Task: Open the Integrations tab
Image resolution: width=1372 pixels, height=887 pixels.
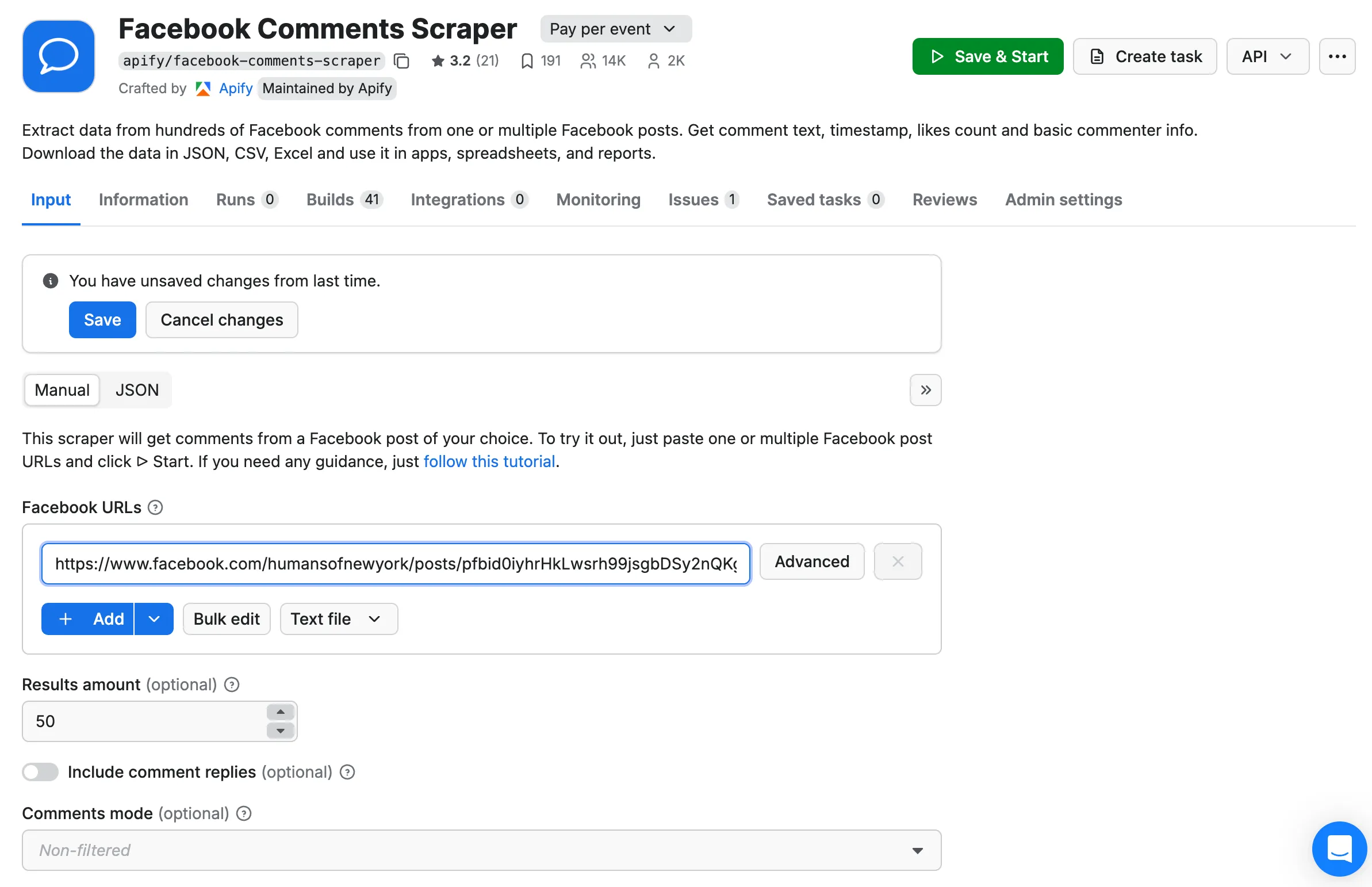Action: (x=470, y=200)
